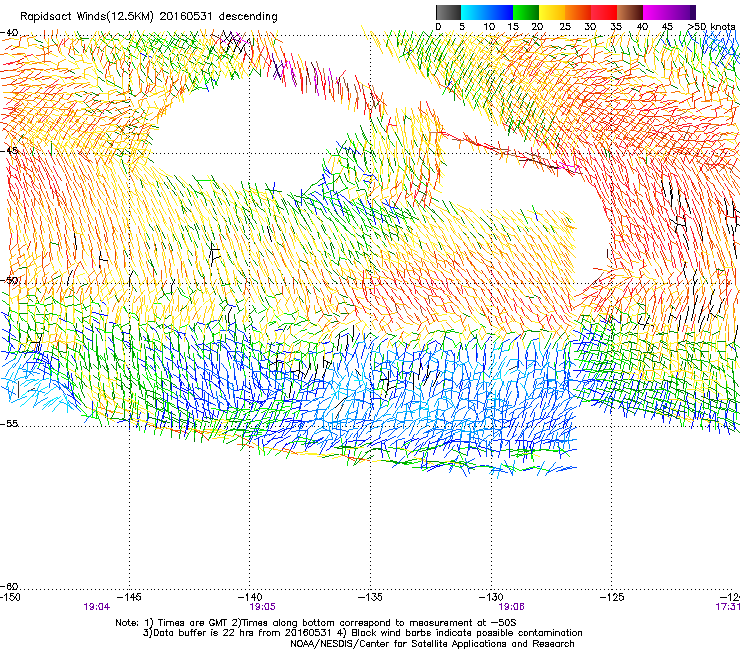Click the purple time stamp '17:31'
Viewport: 740px width, 650px height.
(727, 607)
